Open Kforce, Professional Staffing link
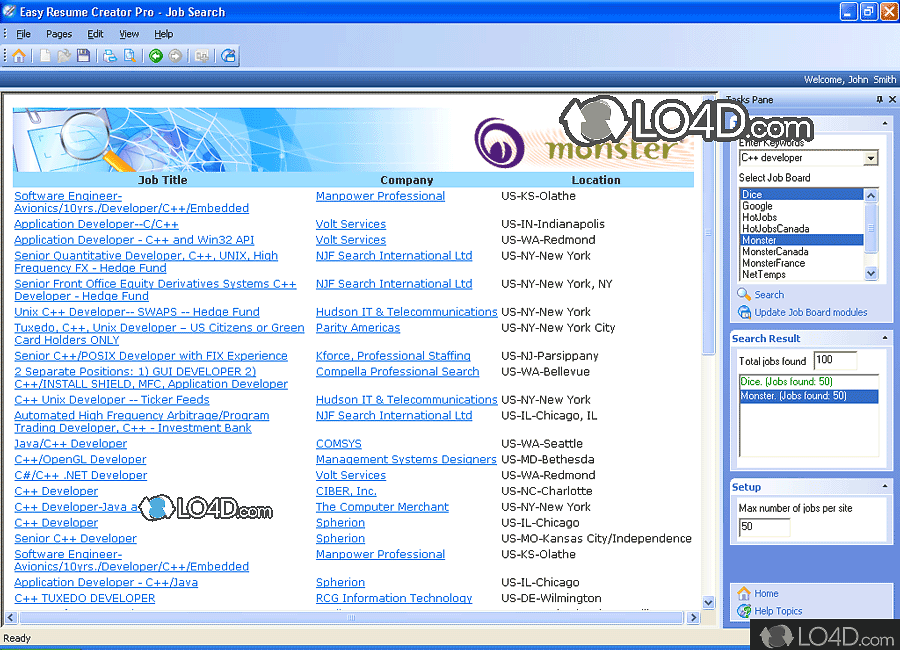The height and width of the screenshot is (650, 900). click(393, 355)
